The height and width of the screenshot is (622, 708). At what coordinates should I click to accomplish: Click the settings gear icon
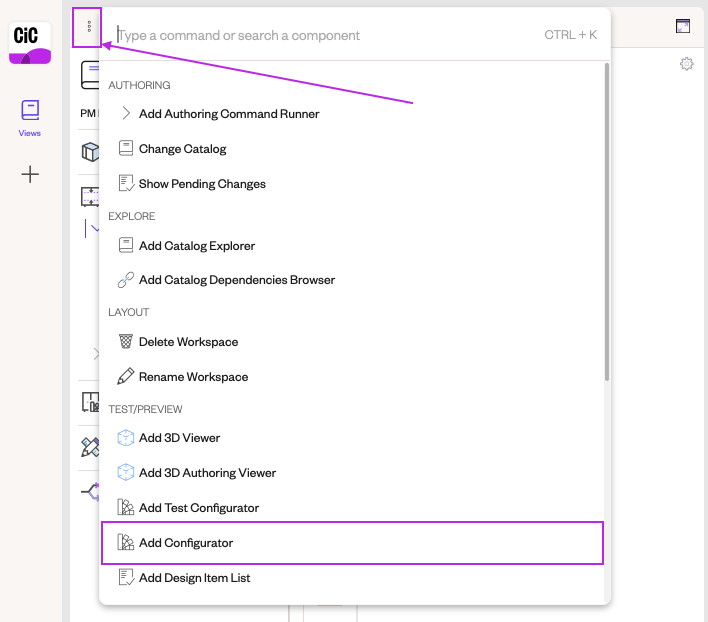pyautogui.click(x=686, y=64)
